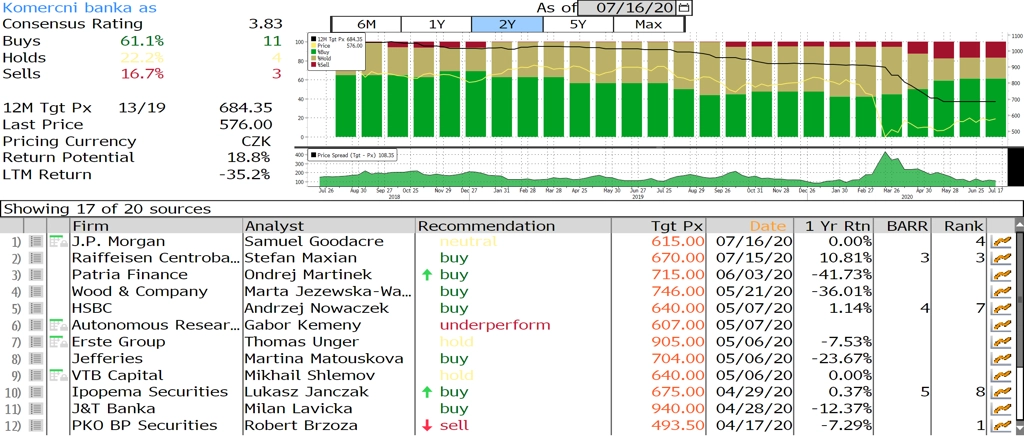Open the history chart icon for J.P. Morgan
Image resolution: width=1024 pixels, height=442 pixels.
tap(999, 242)
